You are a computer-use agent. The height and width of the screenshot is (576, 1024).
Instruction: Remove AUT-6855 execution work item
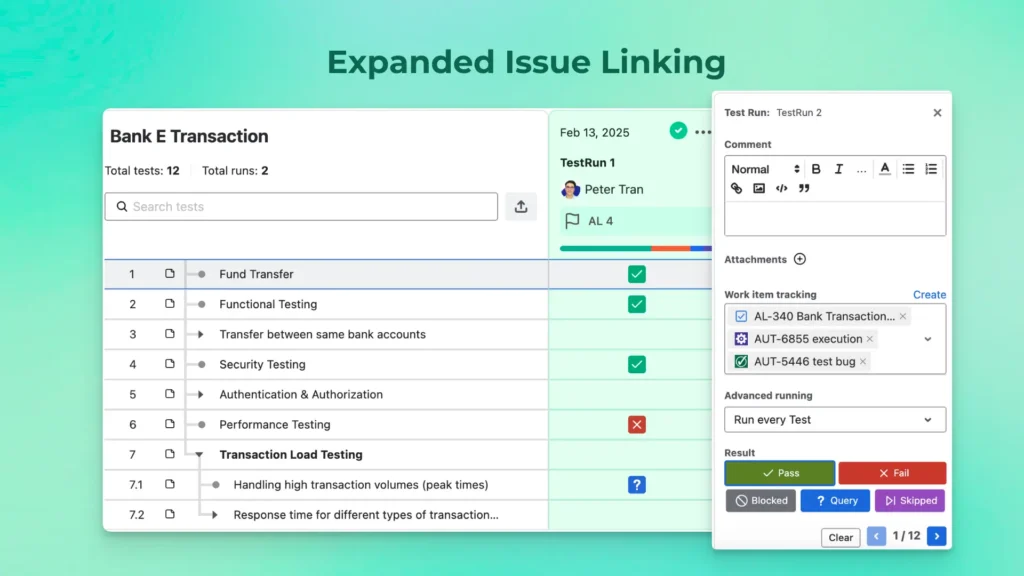(x=870, y=339)
